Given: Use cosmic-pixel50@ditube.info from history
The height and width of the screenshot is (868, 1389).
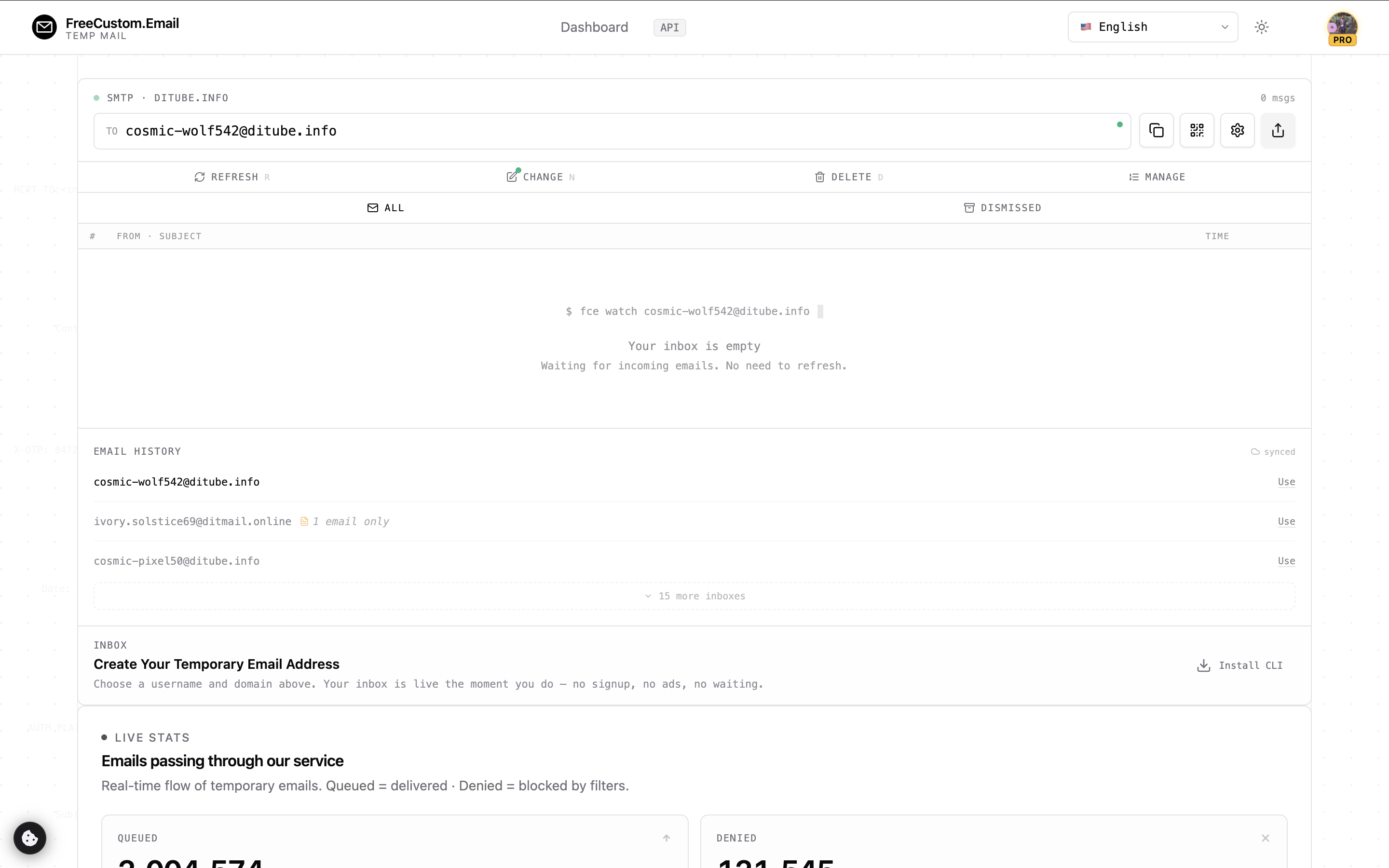Looking at the screenshot, I should pyautogui.click(x=1286, y=561).
